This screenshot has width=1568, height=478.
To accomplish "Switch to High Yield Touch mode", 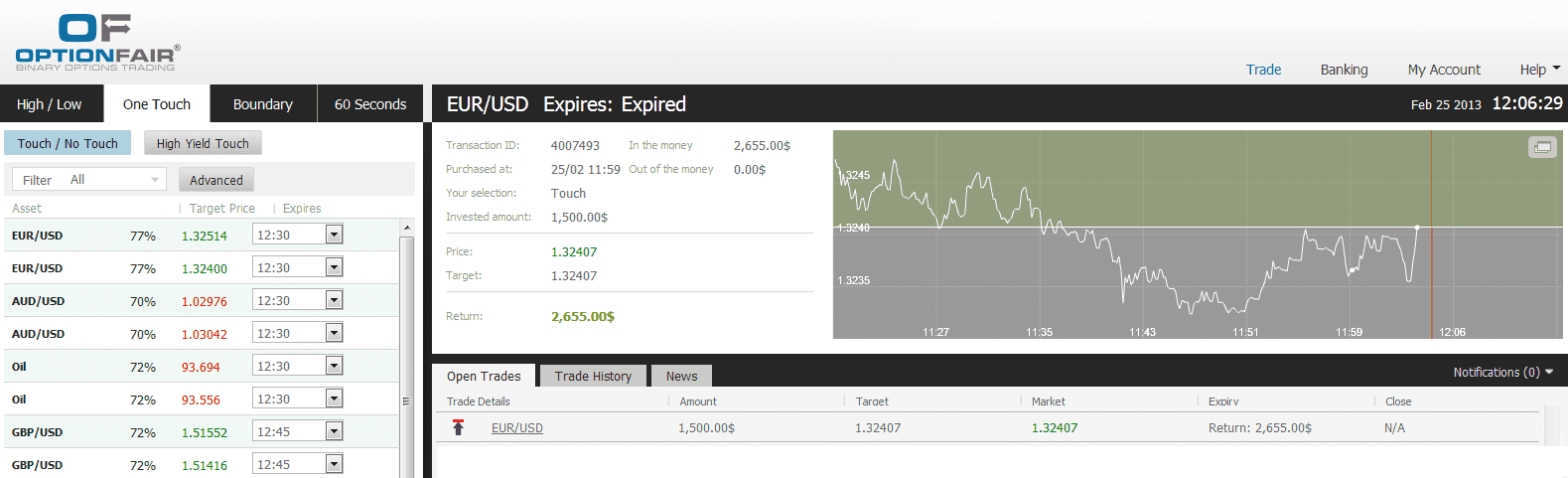I will click(203, 143).
